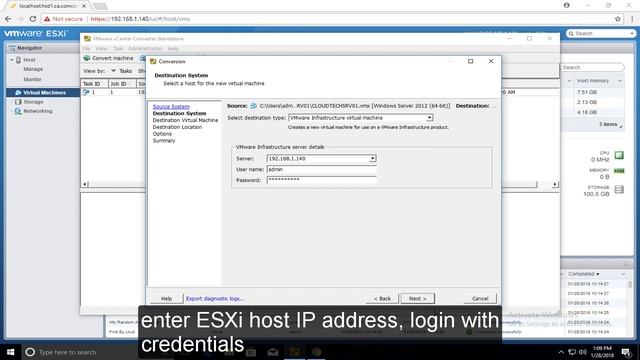Sort by Task ID column header
Screen dimensions: 640x360
(x=94, y=84)
